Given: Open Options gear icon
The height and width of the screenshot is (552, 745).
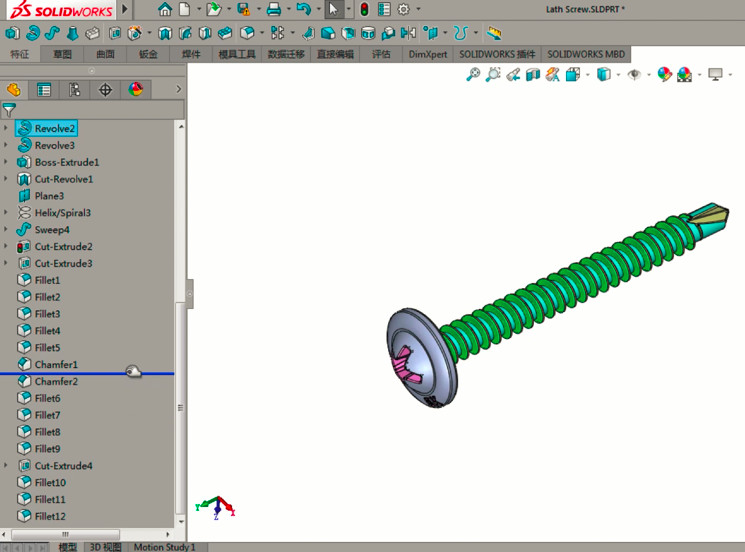Looking at the screenshot, I should pos(403,9).
